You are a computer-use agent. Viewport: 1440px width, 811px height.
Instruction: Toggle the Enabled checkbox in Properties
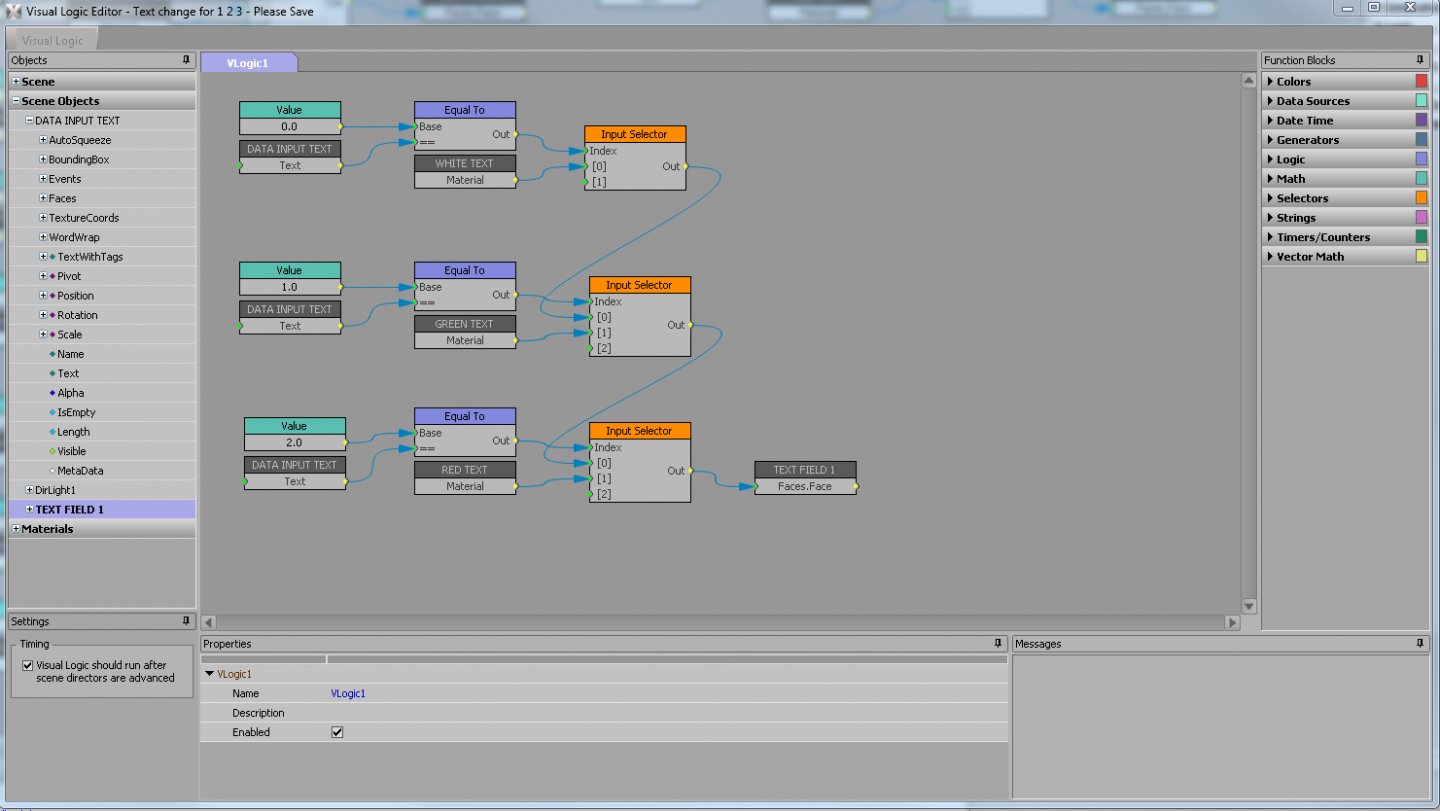click(337, 732)
